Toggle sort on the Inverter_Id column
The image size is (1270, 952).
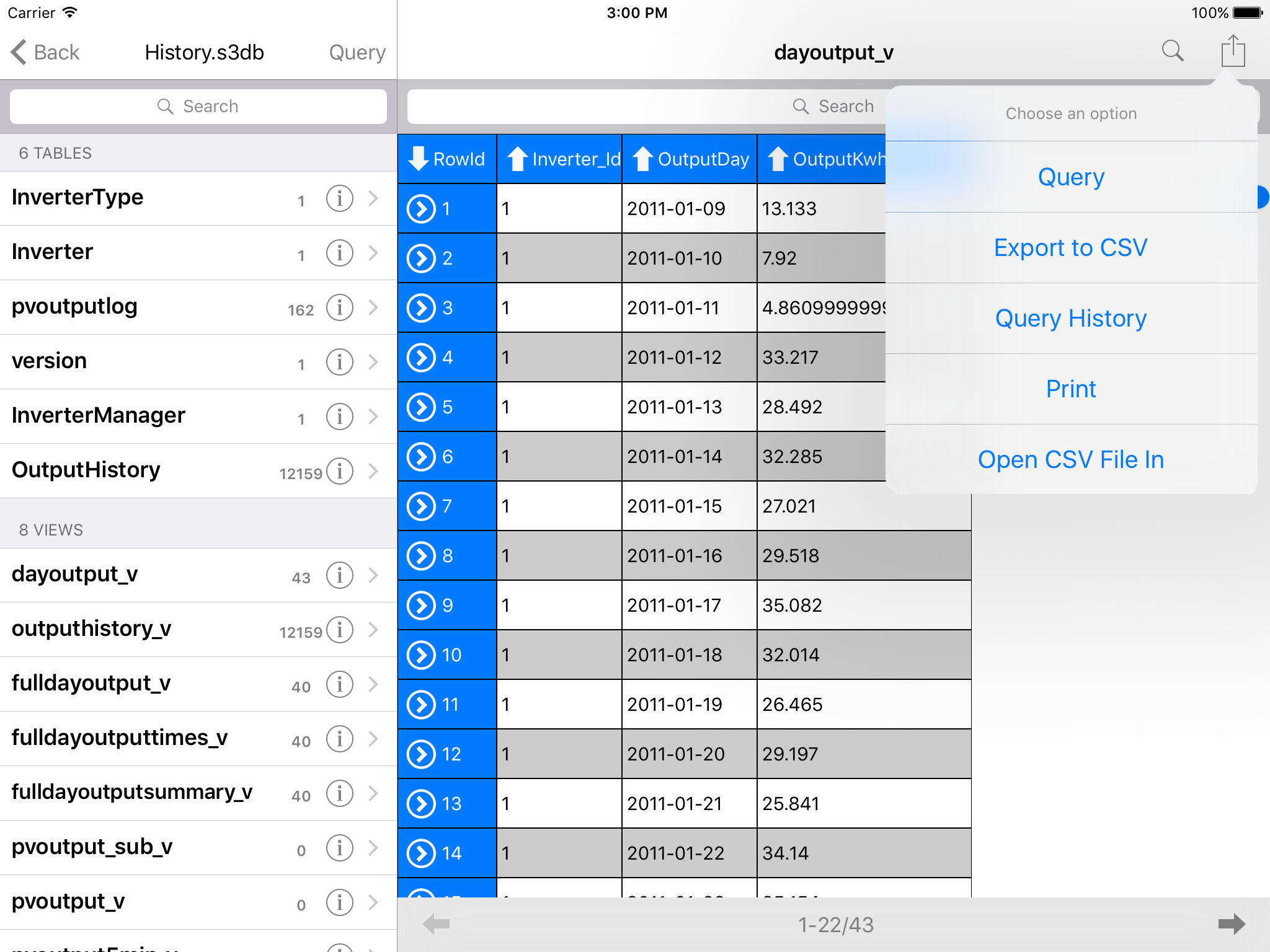point(559,159)
